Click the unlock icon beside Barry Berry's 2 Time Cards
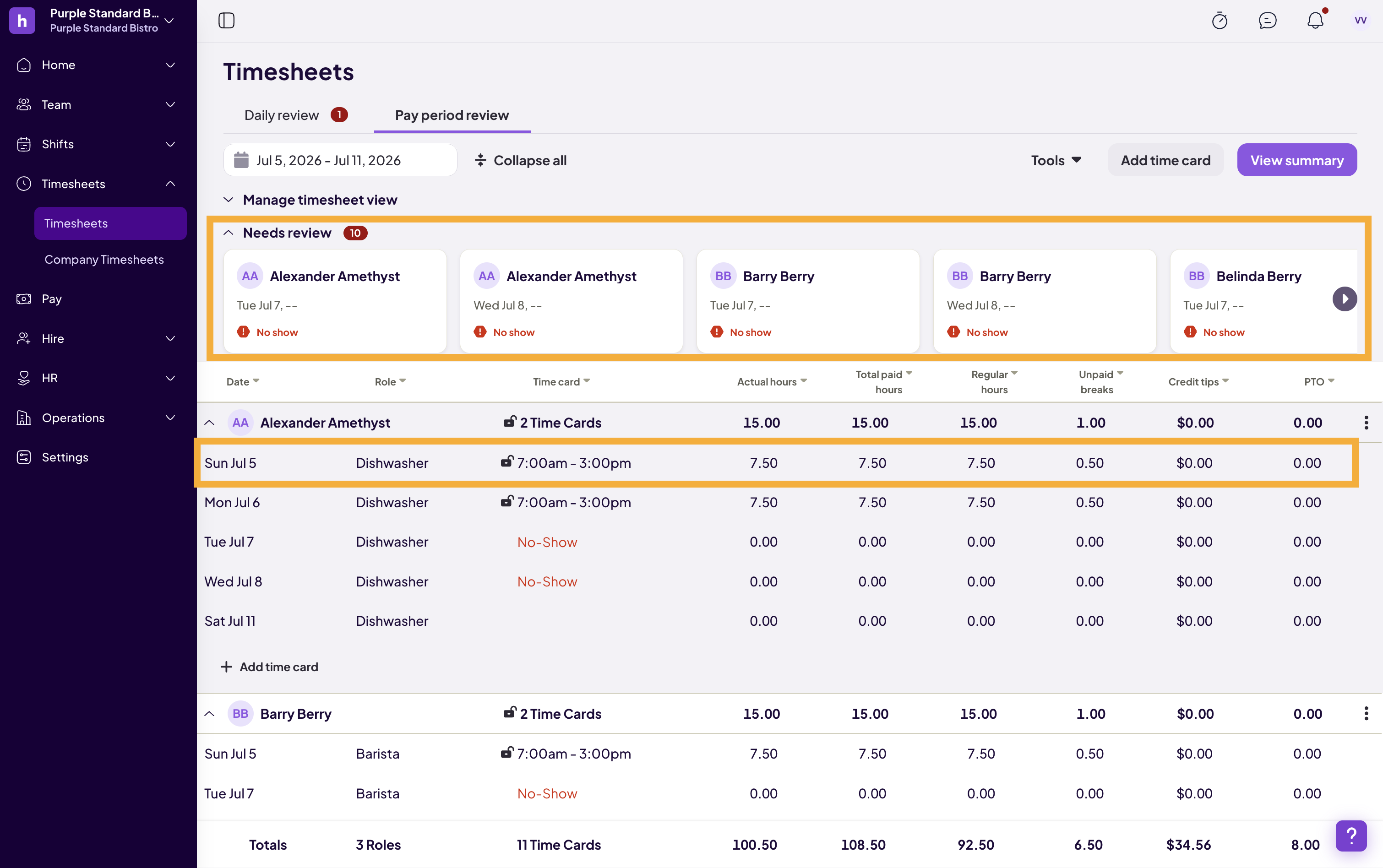This screenshot has height=868, width=1383. (510, 712)
